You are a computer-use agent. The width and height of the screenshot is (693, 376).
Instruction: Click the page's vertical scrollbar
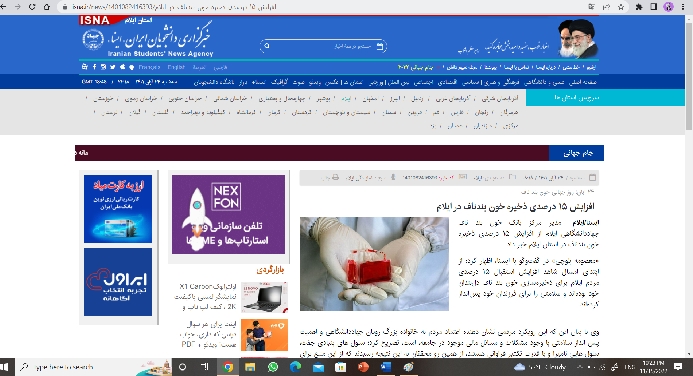(x=689, y=186)
